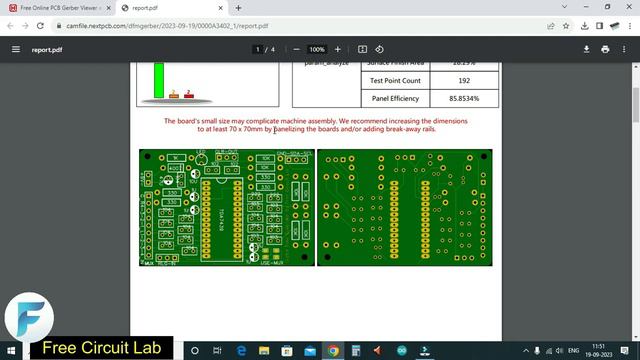Open Microsoft Store from taskbar
The height and width of the screenshot is (360, 640).
(x=287, y=351)
